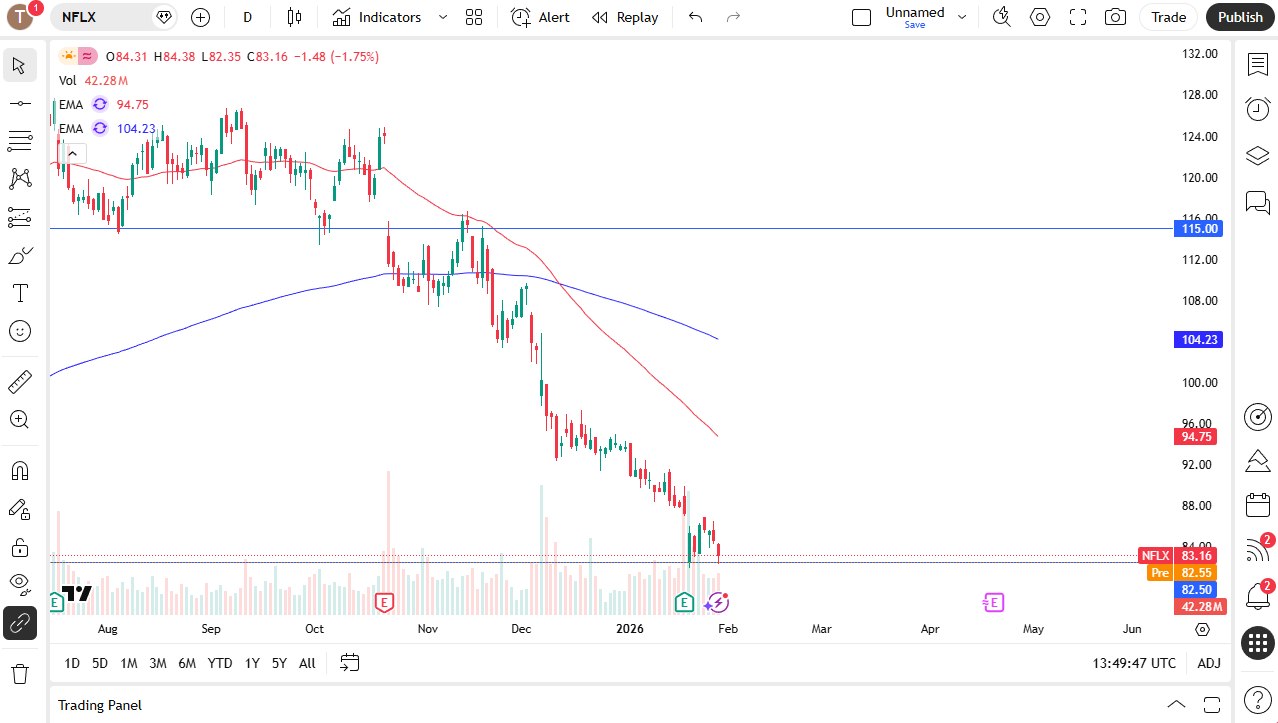Viewport: 1278px width, 723px height.
Task: Open the emoji and icons tool
Action: tap(19, 331)
